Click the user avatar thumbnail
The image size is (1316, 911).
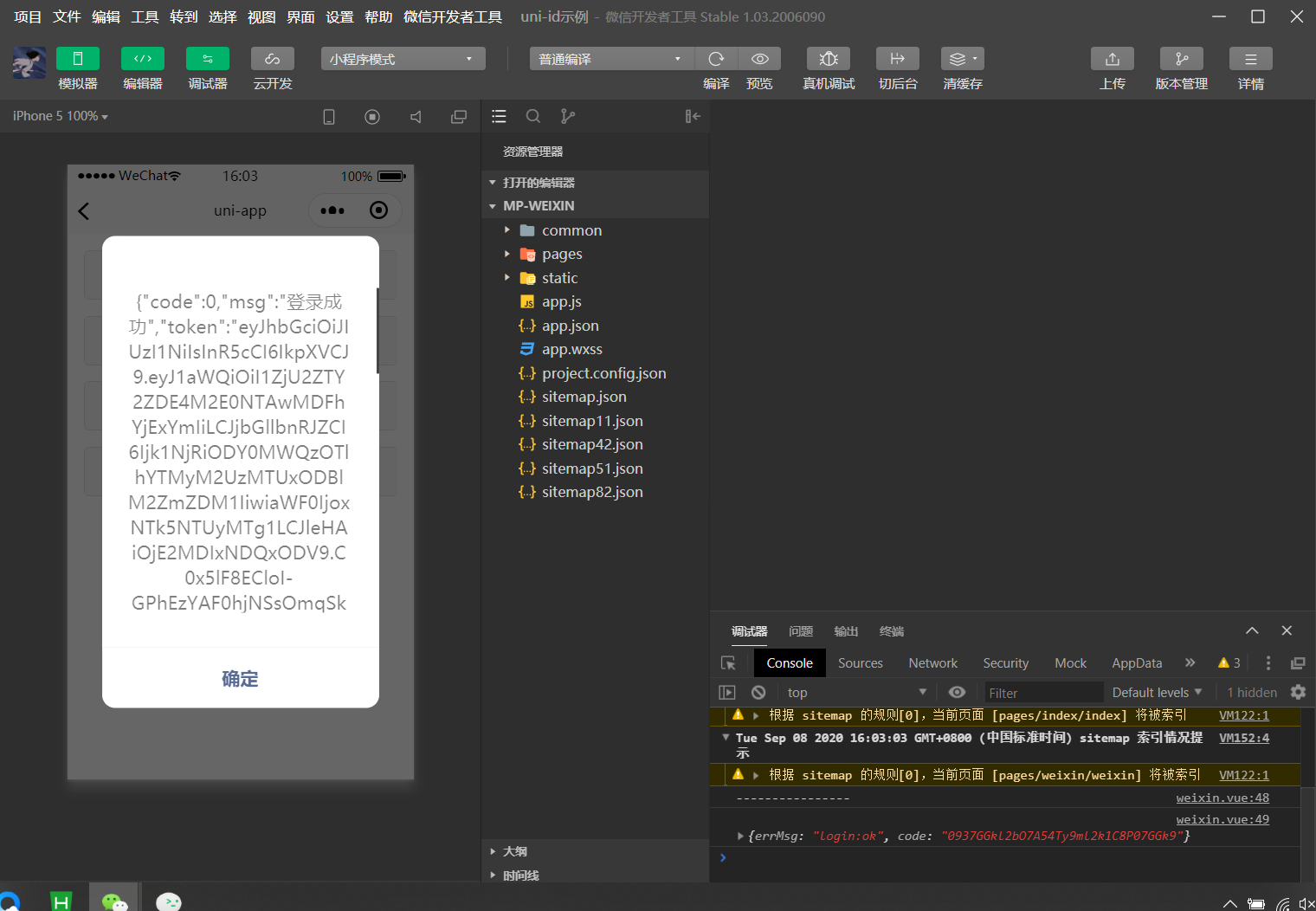click(x=29, y=63)
